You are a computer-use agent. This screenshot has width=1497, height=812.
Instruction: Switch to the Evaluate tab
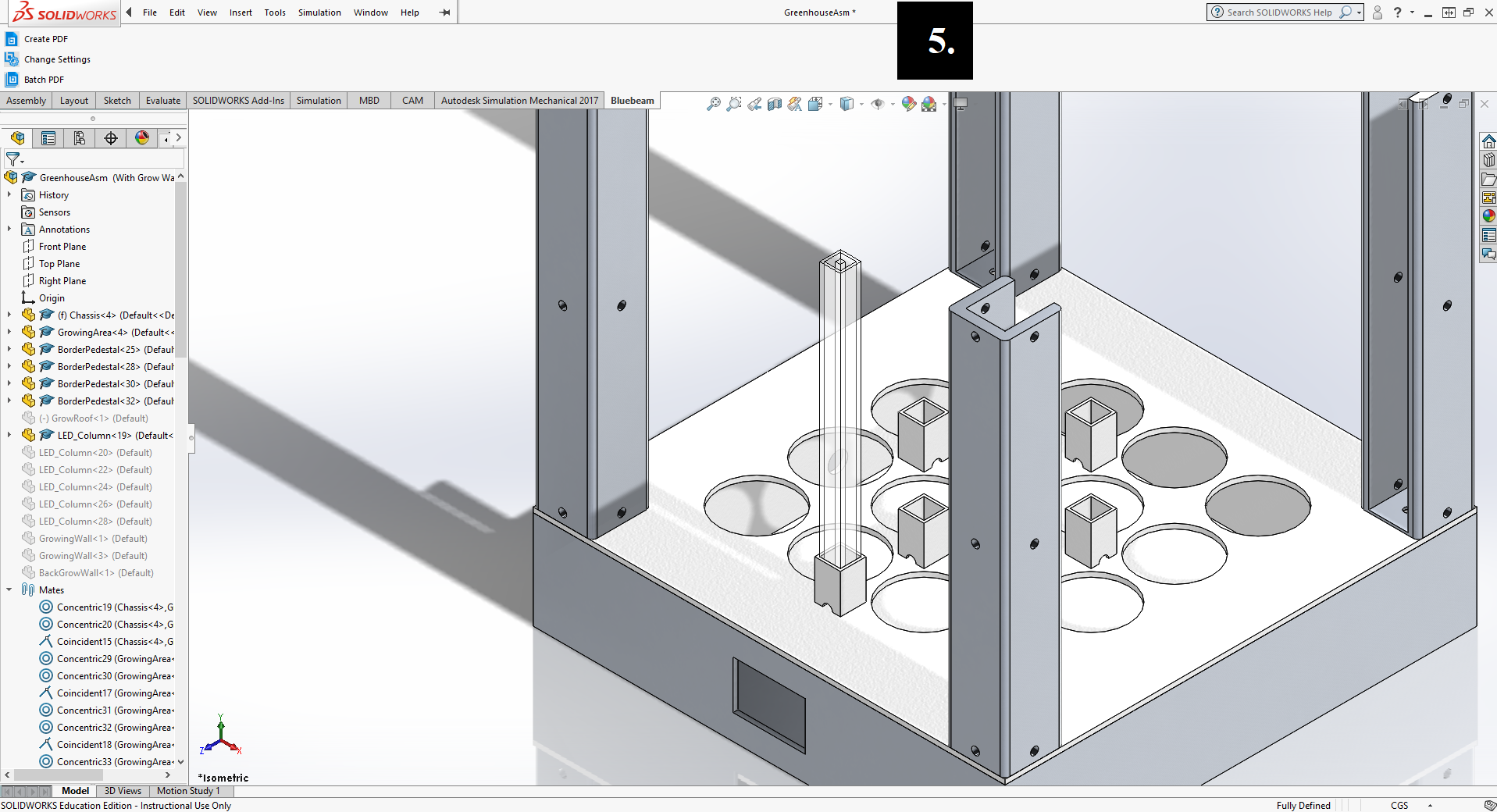click(x=163, y=101)
